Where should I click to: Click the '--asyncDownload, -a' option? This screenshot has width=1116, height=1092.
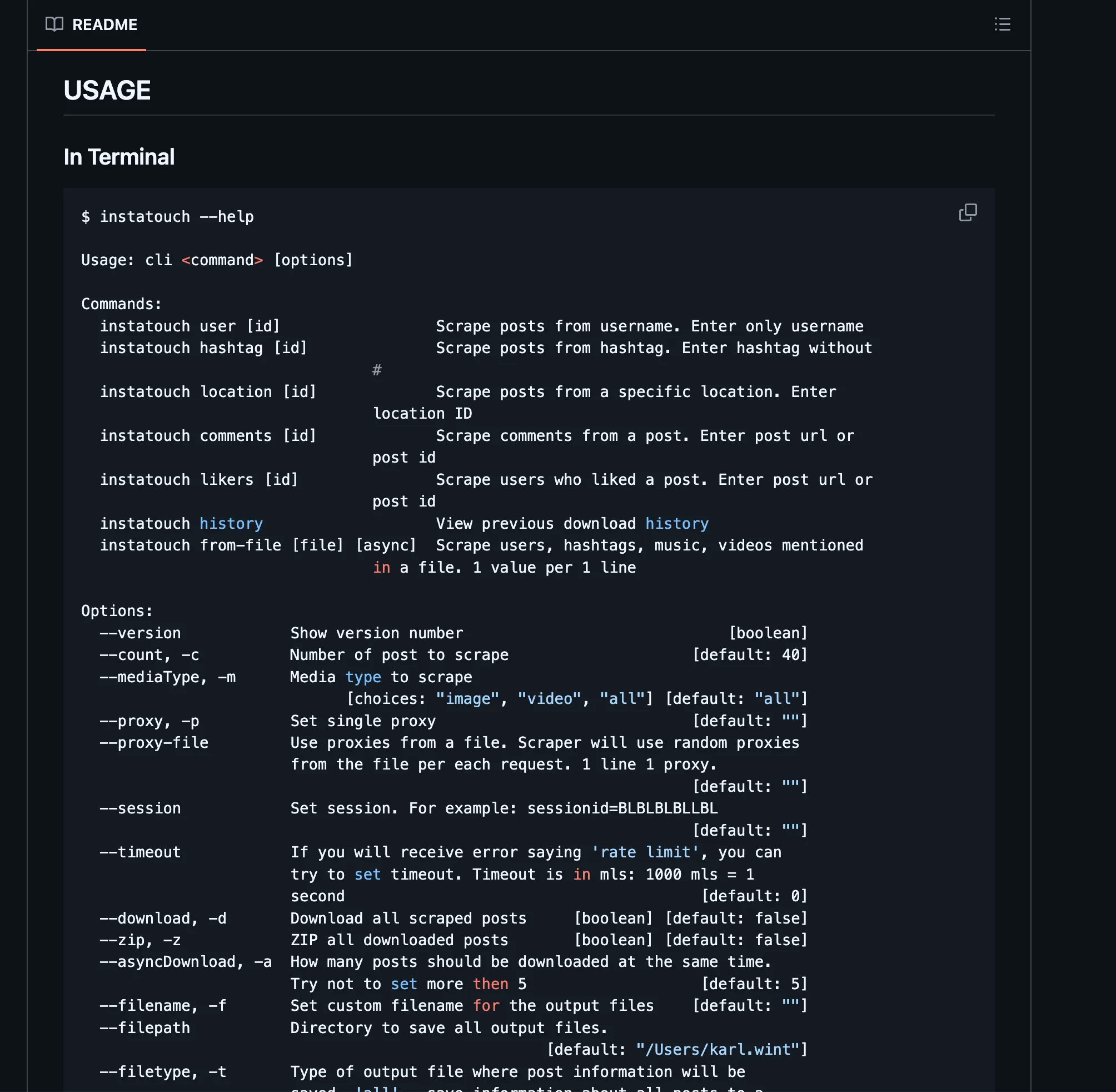[186, 962]
